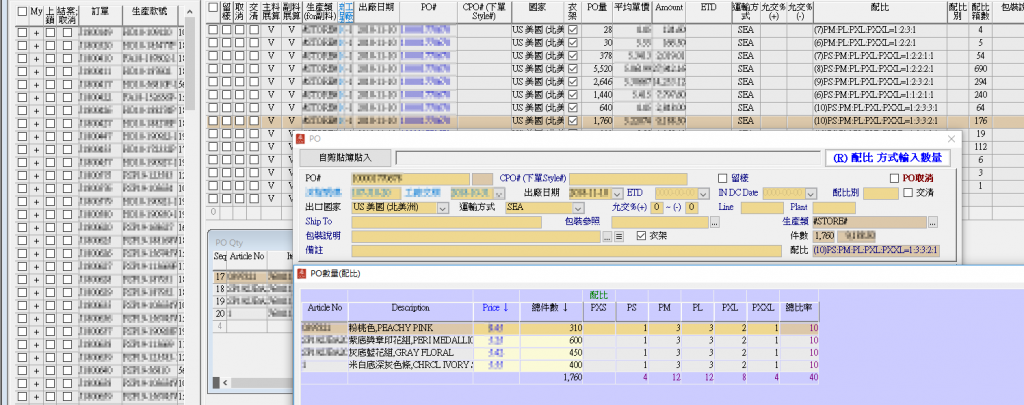1024x405 pixels.
Task: Toggle the 衣架 checkbox in PO dialog
Action: pyautogui.click(x=641, y=236)
